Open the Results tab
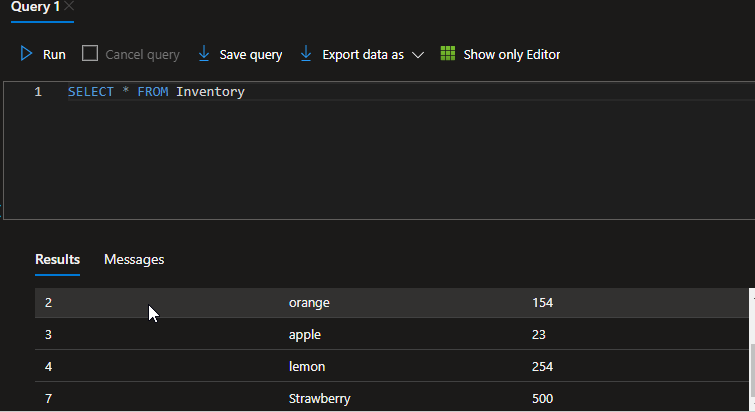 57,259
